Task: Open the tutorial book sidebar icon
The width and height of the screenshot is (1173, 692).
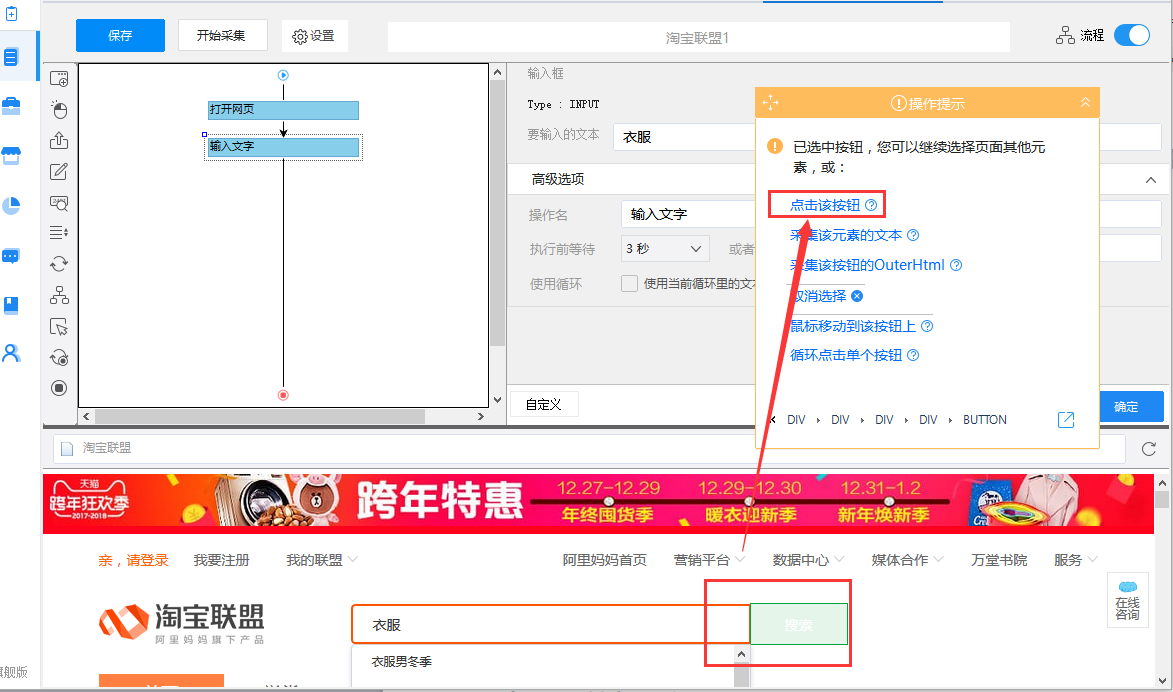Action: [11, 304]
